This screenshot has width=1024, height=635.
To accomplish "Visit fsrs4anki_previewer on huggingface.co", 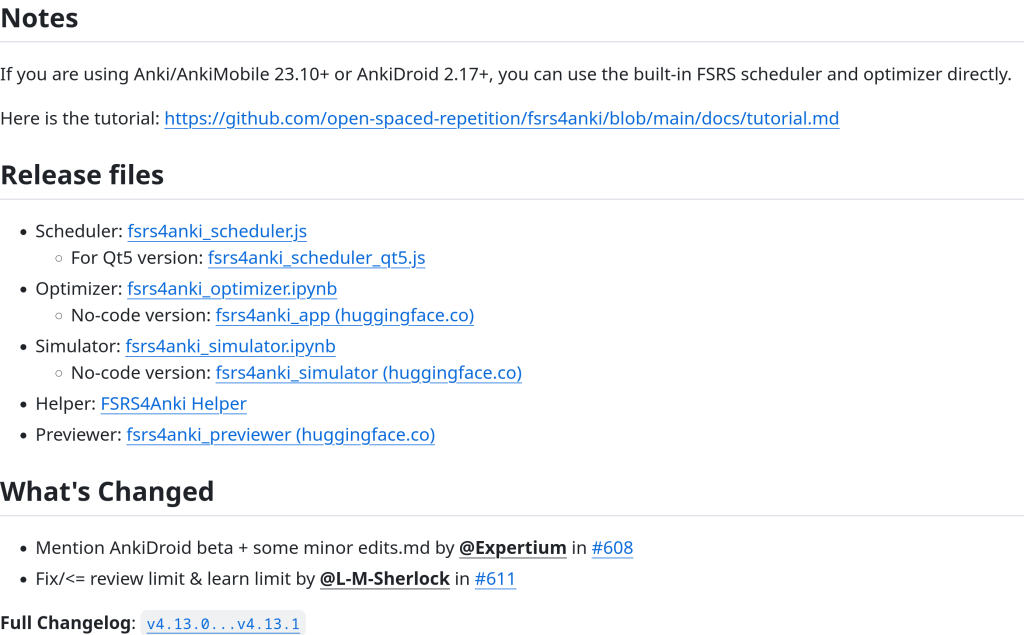I will (280, 435).
